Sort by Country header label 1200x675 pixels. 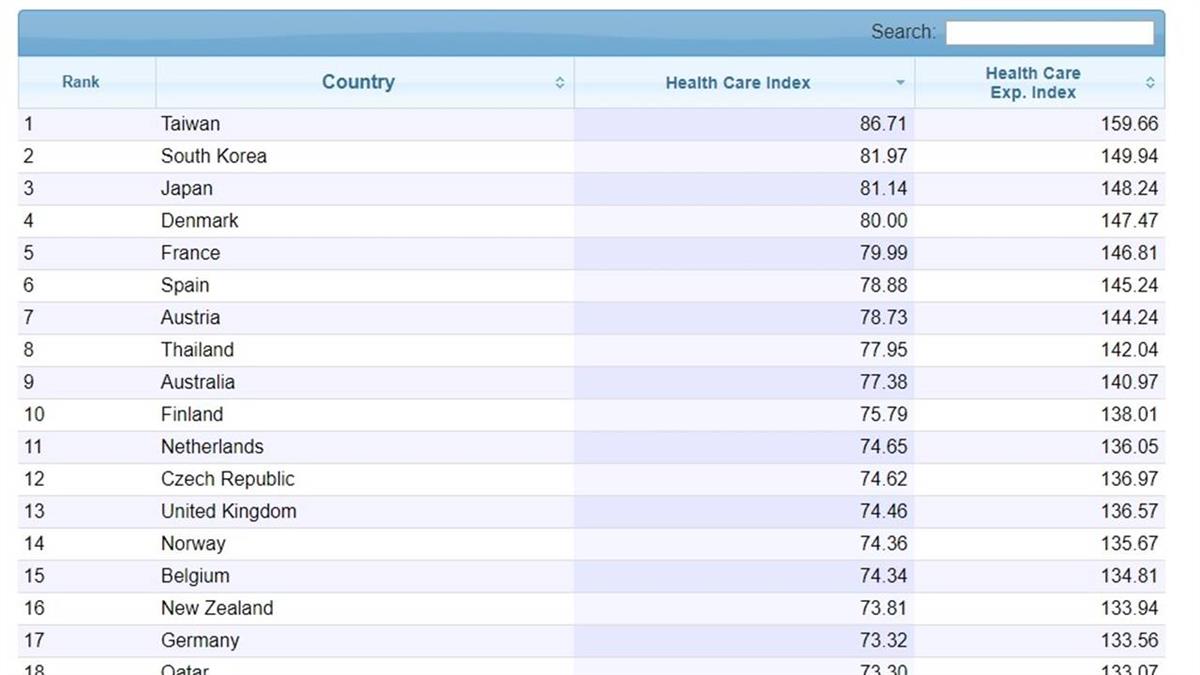click(358, 82)
